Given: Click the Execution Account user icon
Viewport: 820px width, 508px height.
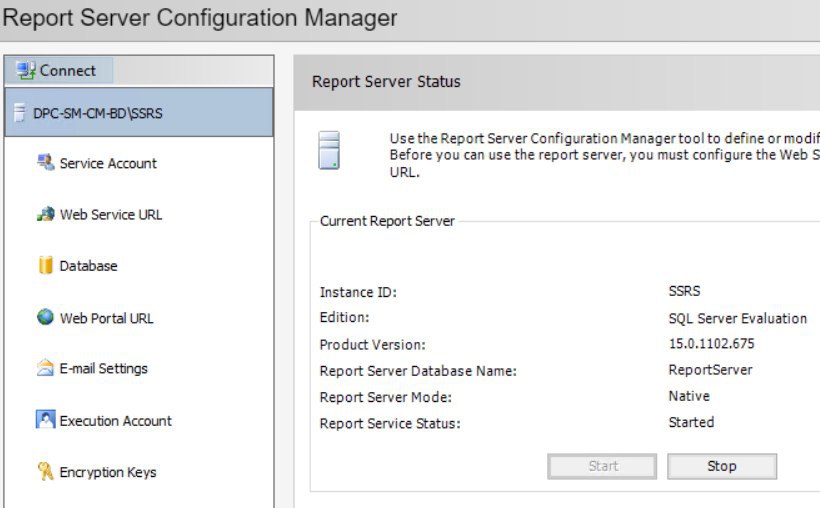Looking at the screenshot, I should click(x=45, y=420).
